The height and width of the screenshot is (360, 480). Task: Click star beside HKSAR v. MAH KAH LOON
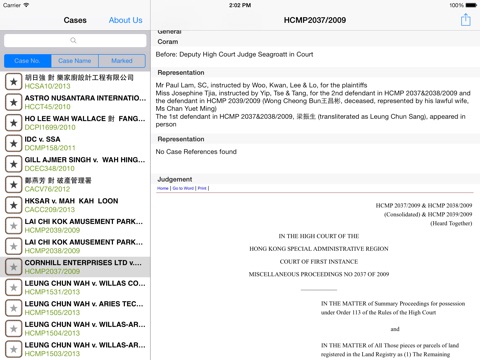(x=14, y=205)
